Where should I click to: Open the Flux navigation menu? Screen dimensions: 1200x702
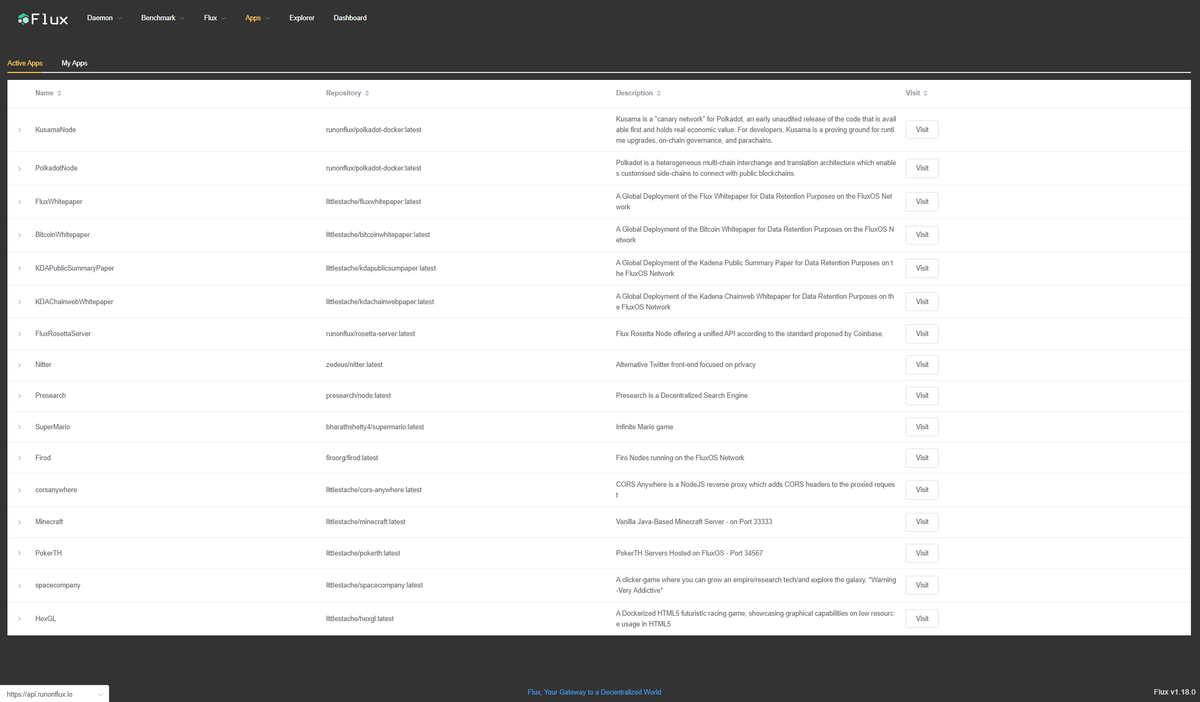point(214,18)
